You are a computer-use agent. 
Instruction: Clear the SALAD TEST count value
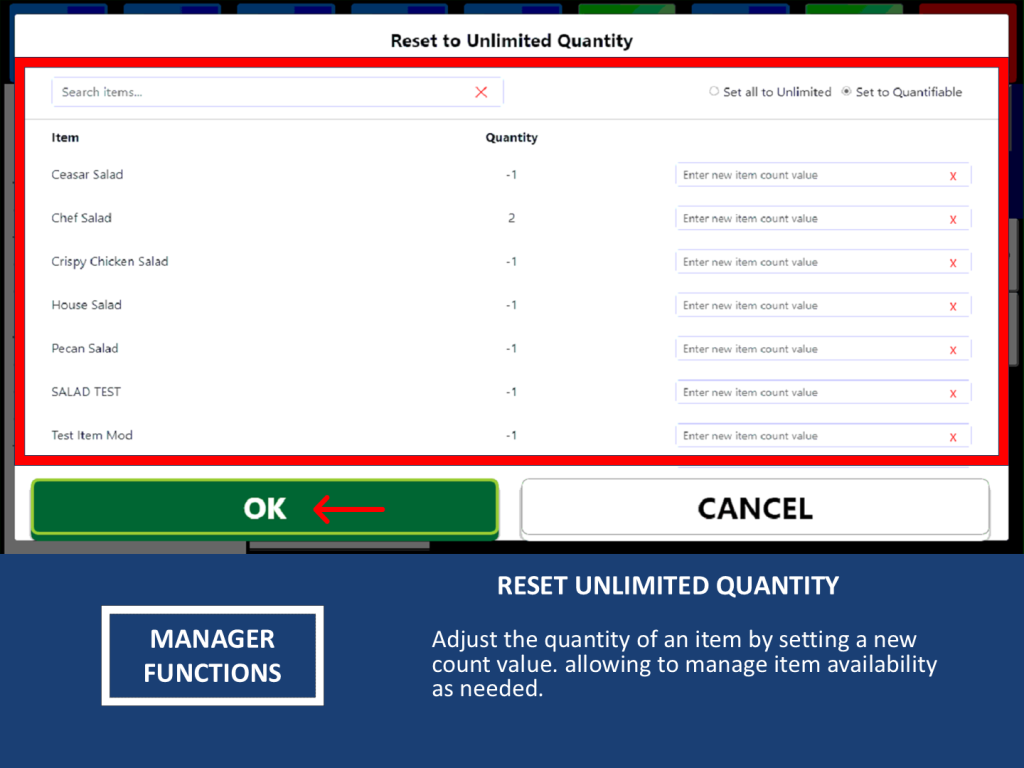tap(953, 393)
